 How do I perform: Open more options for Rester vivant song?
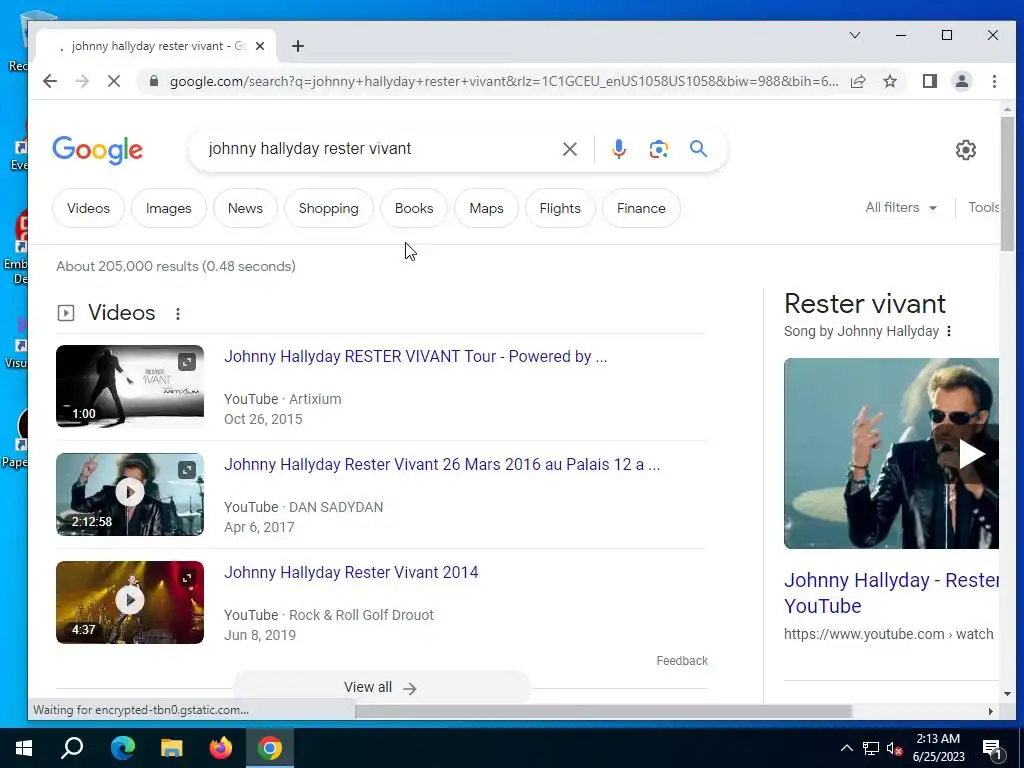949,331
